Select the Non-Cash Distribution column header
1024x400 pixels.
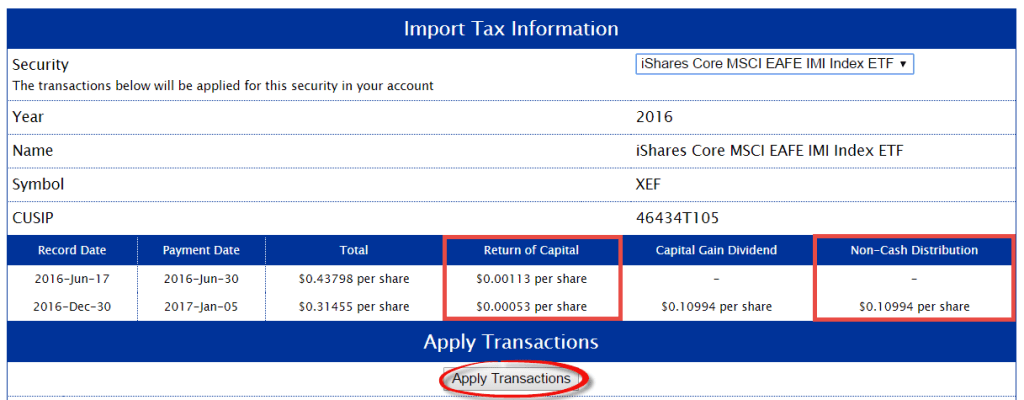tap(914, 250)
